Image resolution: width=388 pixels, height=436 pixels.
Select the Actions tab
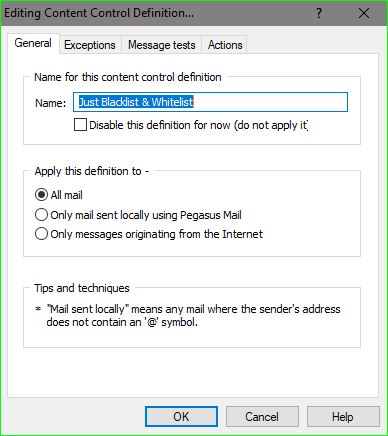tap(225, 45)
